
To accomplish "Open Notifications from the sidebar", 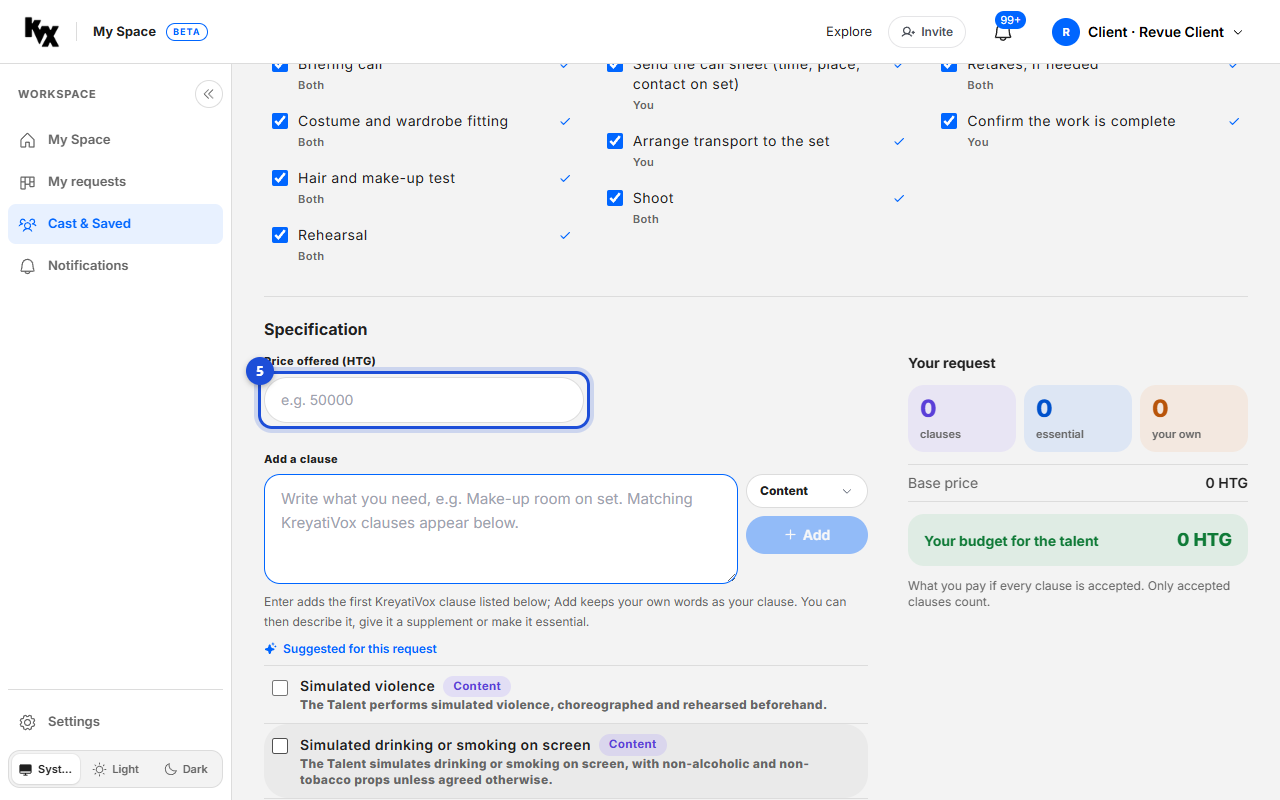I will (x=115, y=266).
